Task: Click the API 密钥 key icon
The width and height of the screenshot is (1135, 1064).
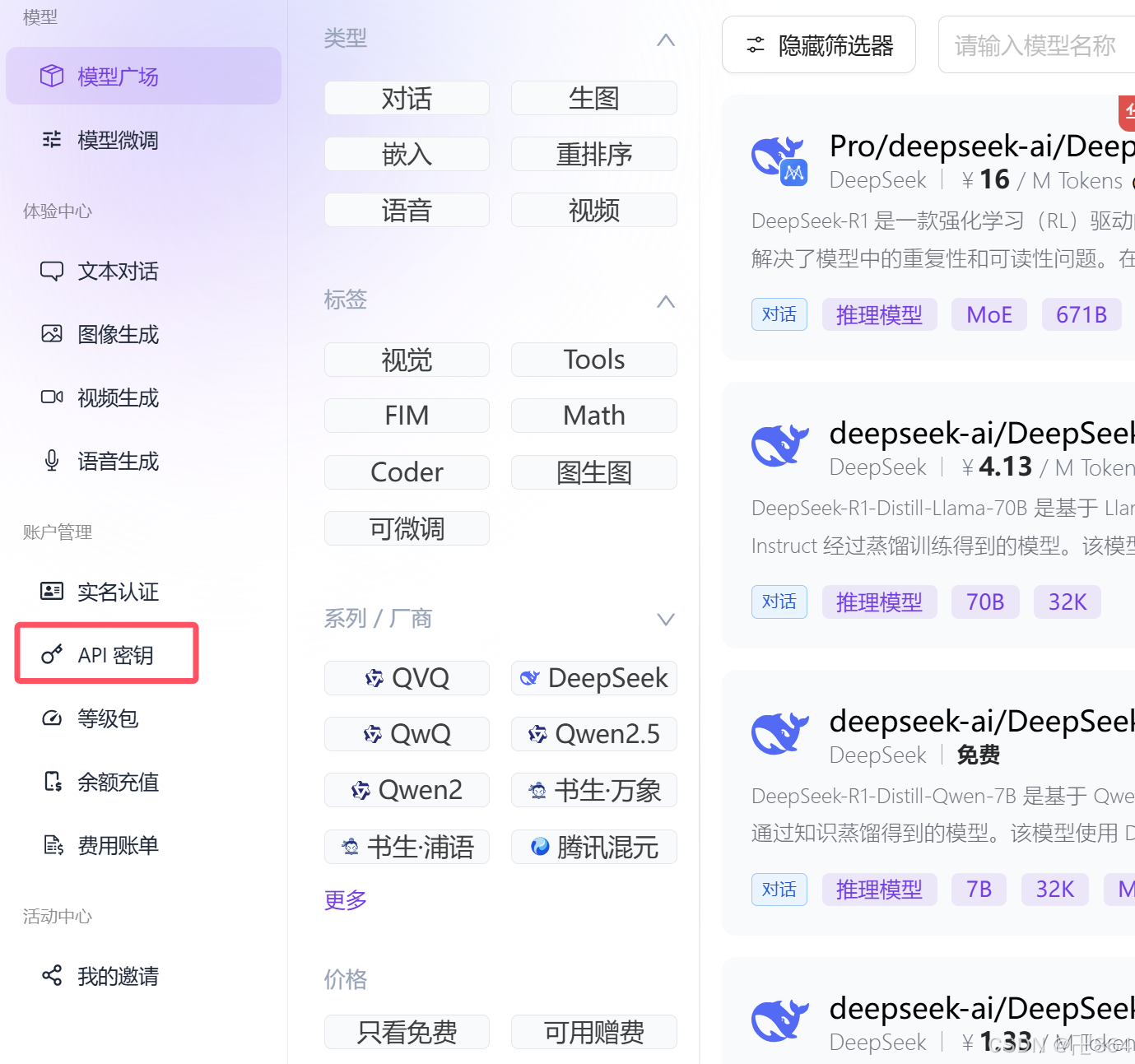Action: click(x=51, y=654)
